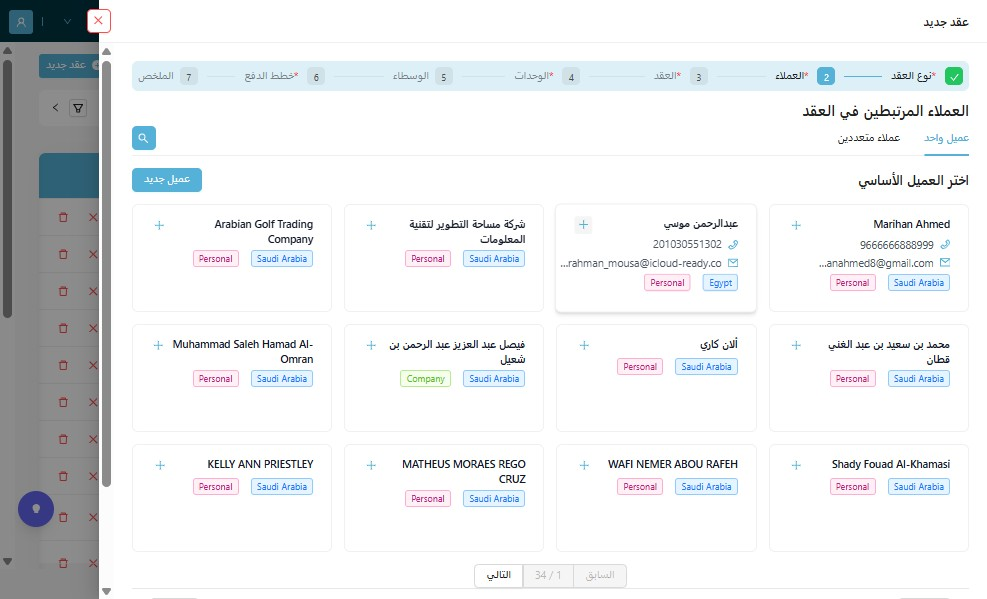The width and height of the screenshot is (987, 599).
Task: Click عقد جديد button in background page
Action: point(69,65)
